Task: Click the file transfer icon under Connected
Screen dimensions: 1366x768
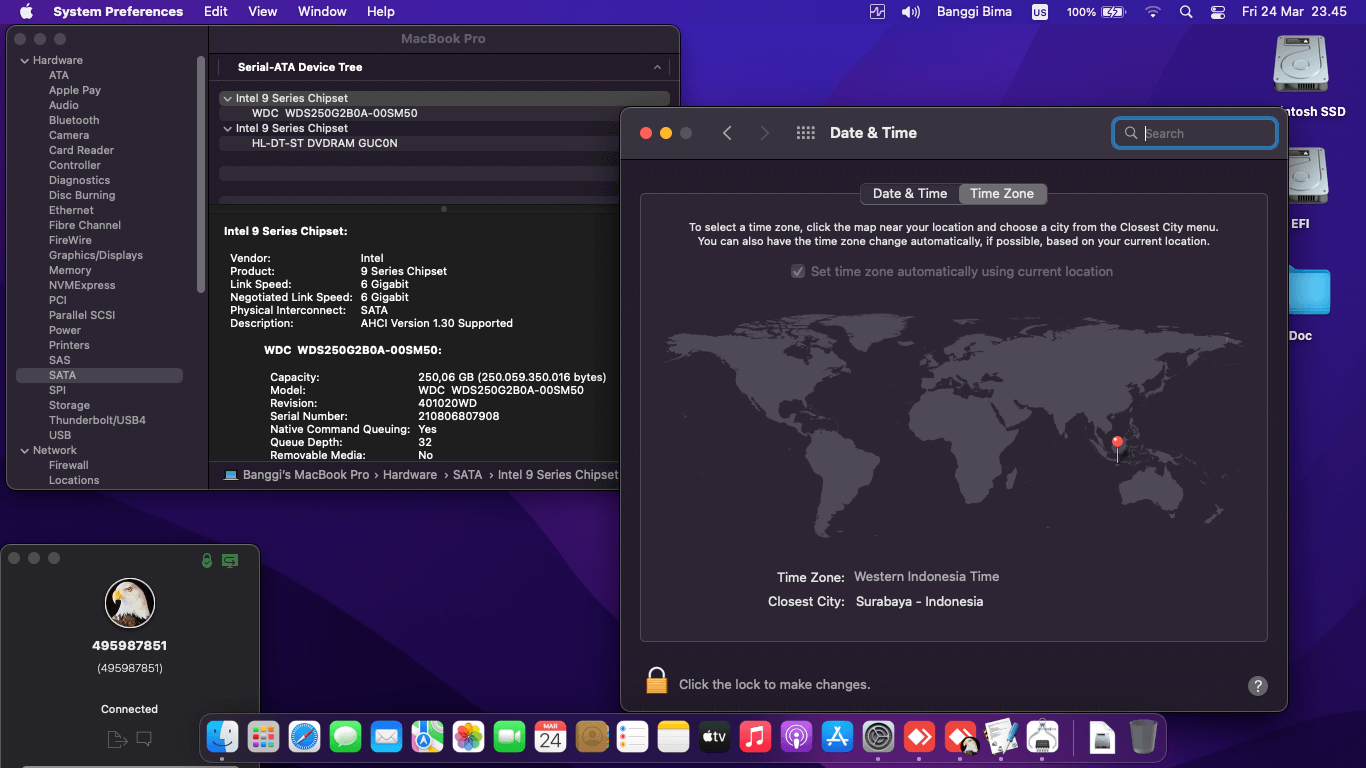Action: click(117, 739)
